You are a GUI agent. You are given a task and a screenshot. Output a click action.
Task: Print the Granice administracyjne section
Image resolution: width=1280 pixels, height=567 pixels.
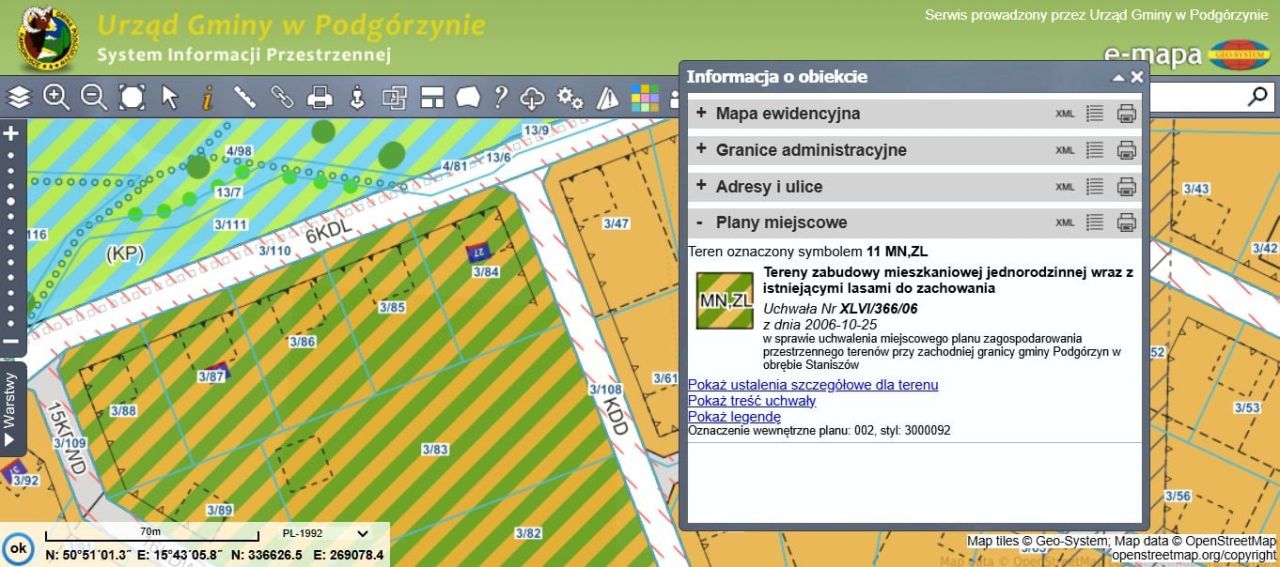[x=1127, y=150]
